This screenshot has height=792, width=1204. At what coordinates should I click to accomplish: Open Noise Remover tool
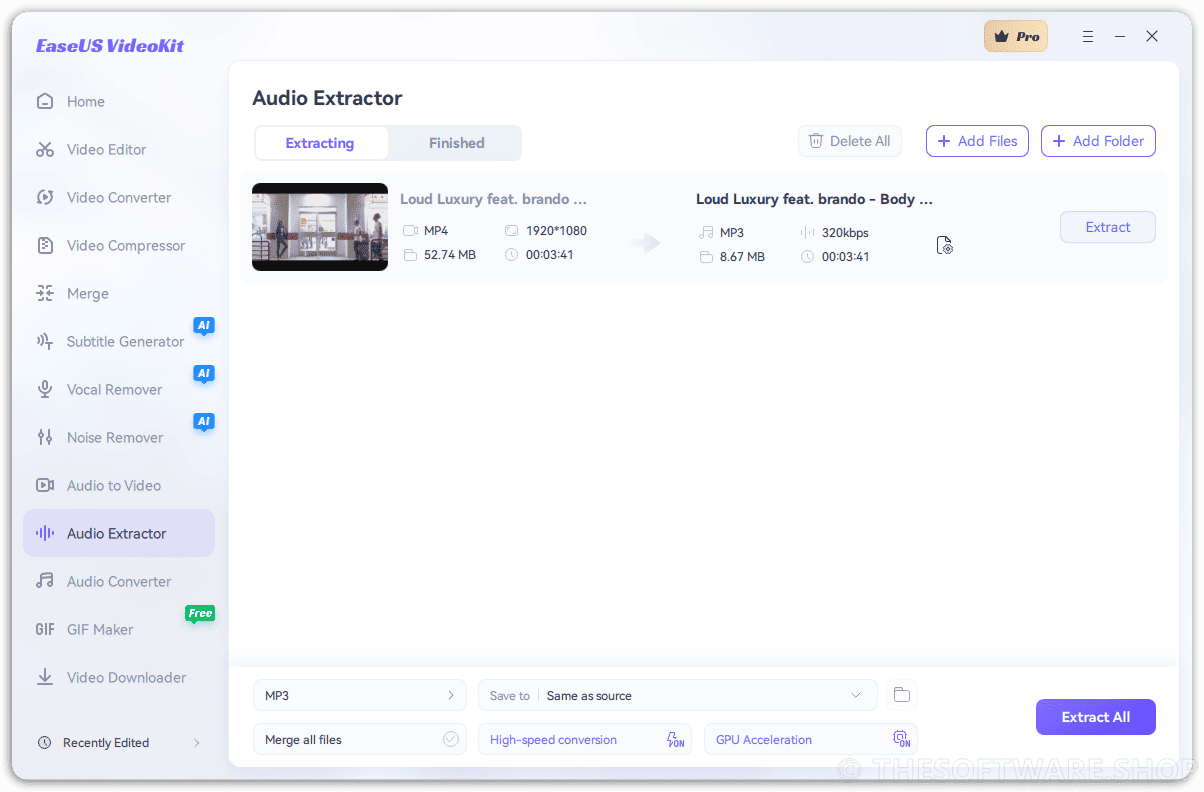tap(118, 437)
